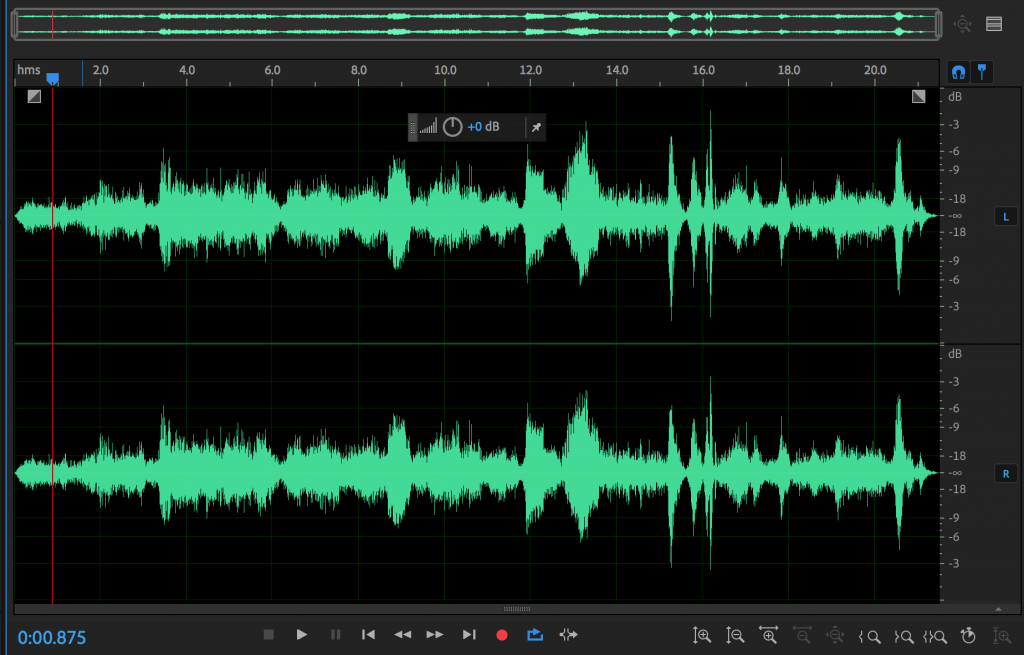Start recording with the red Record button
This screenshot has height=655, width=1024.
(x=502, y=635)
